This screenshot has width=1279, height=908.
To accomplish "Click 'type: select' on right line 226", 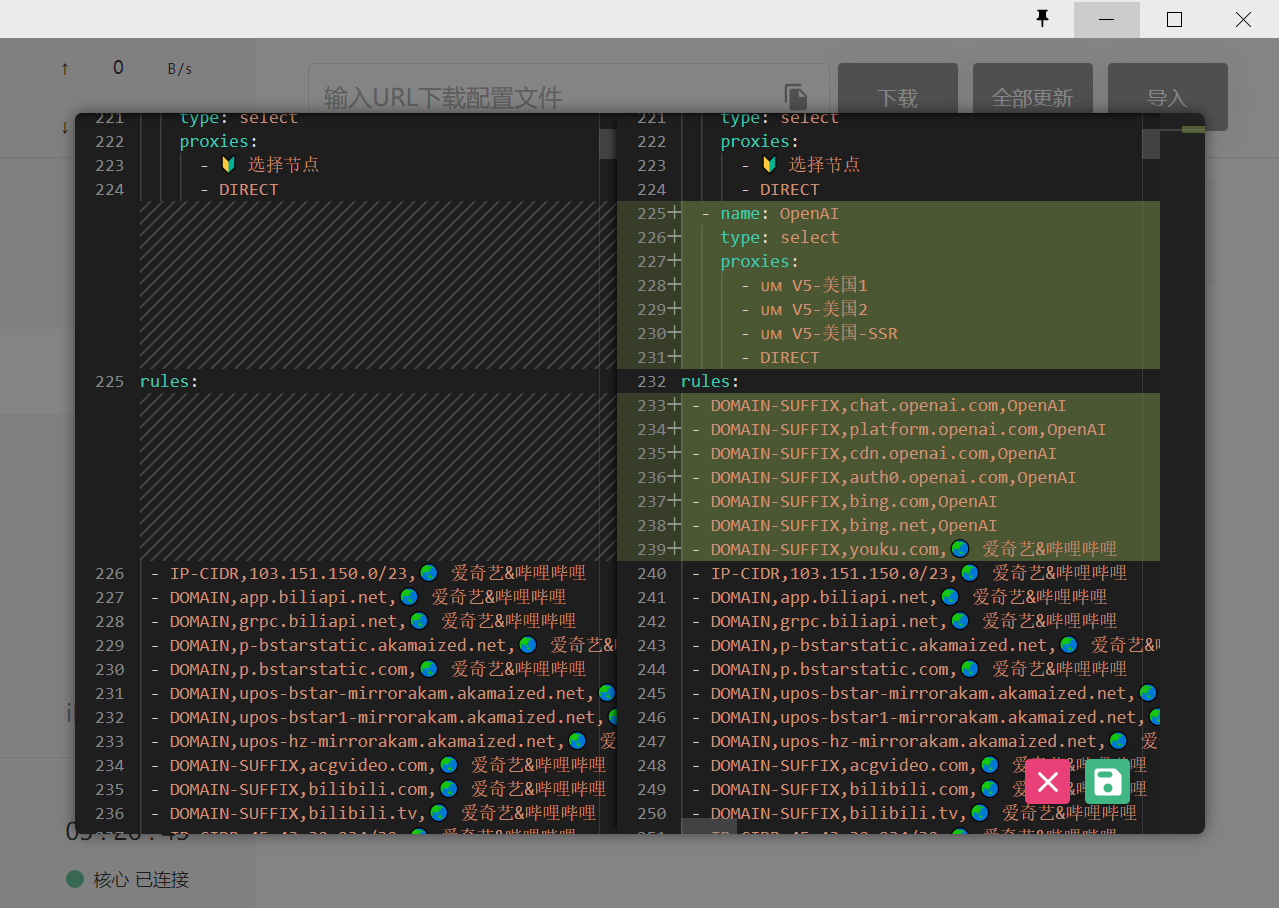I will [x=780, y=237].
